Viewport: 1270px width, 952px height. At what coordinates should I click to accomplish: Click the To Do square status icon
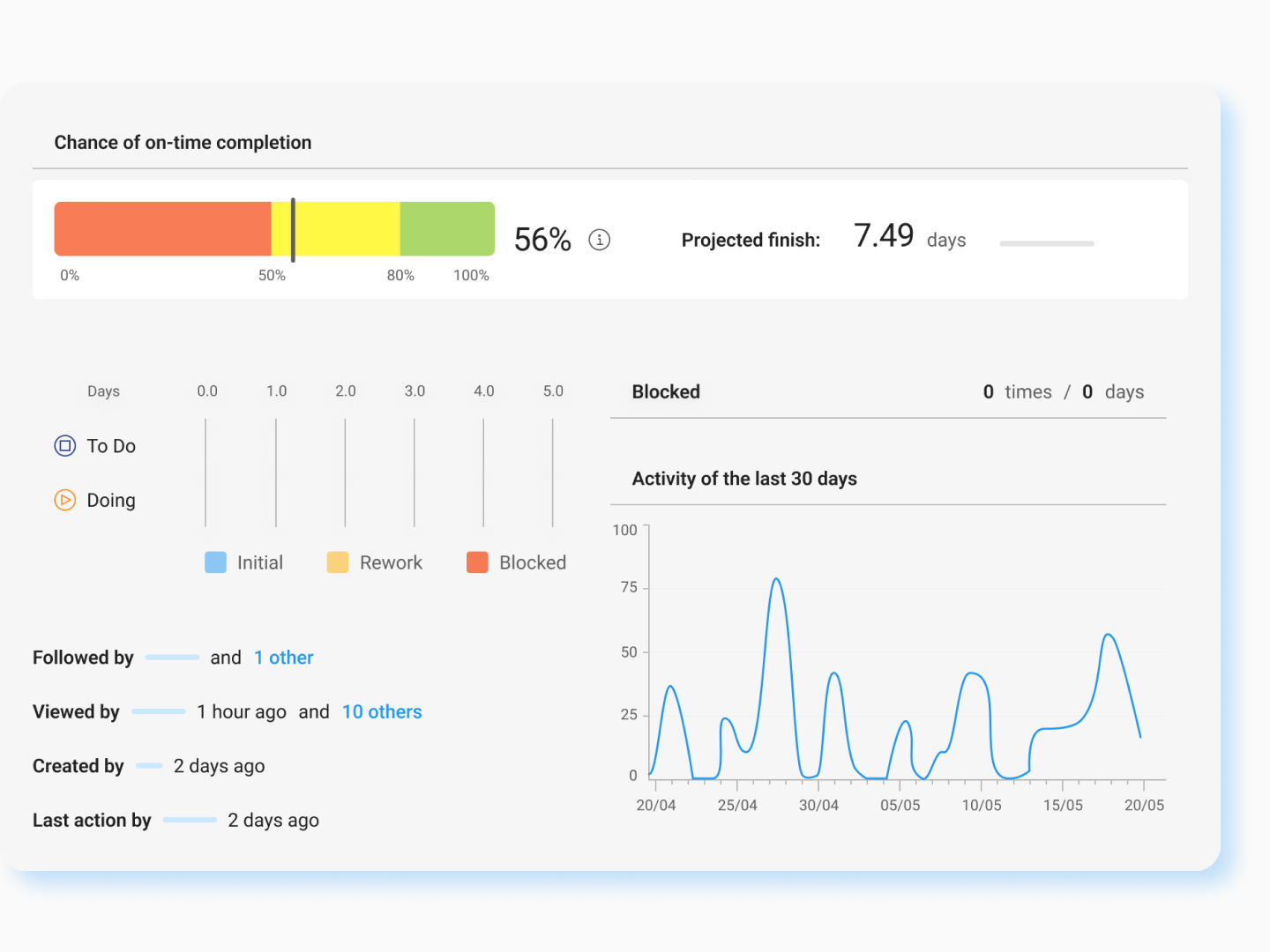point(65,446)
